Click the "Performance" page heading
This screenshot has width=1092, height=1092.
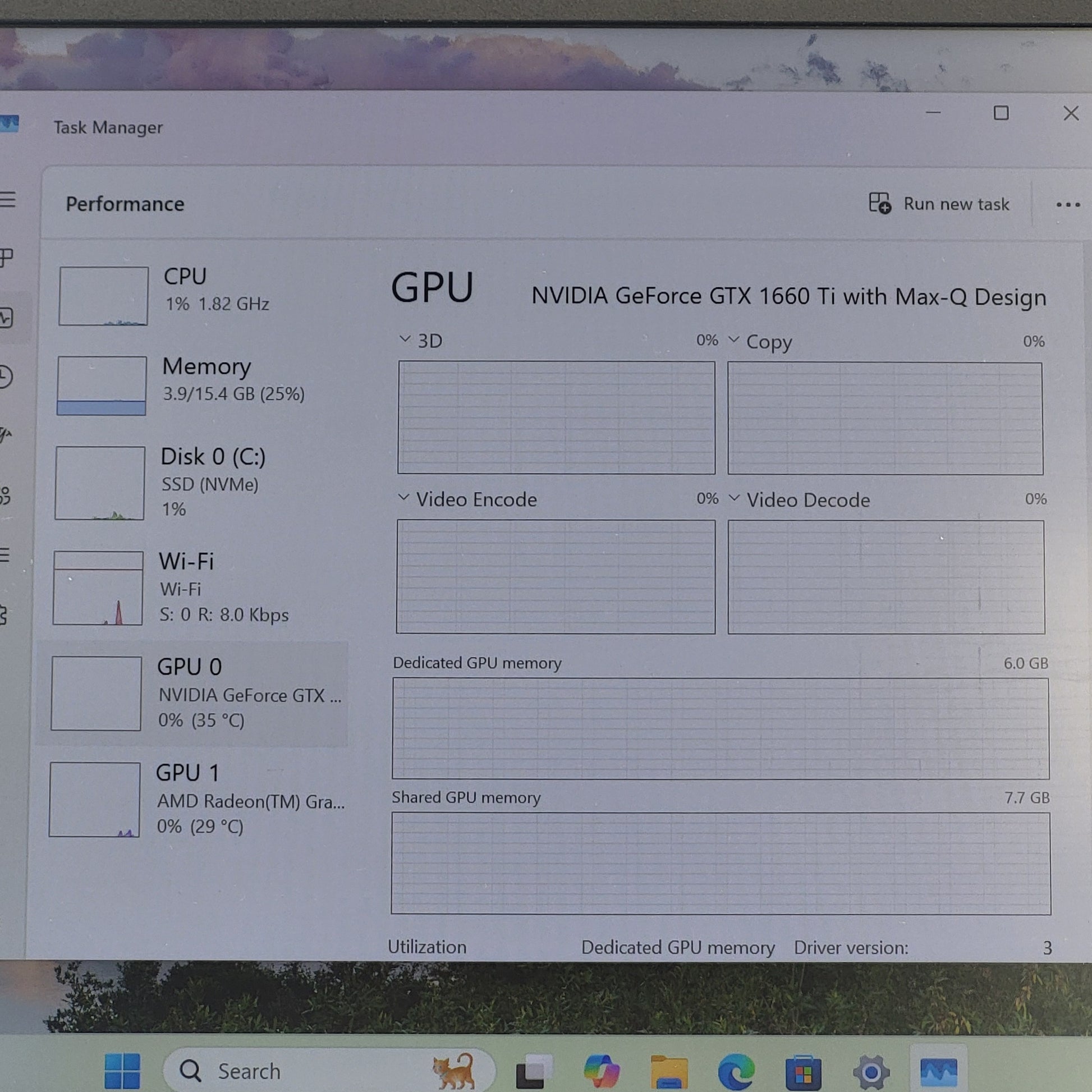click(125, 204)
